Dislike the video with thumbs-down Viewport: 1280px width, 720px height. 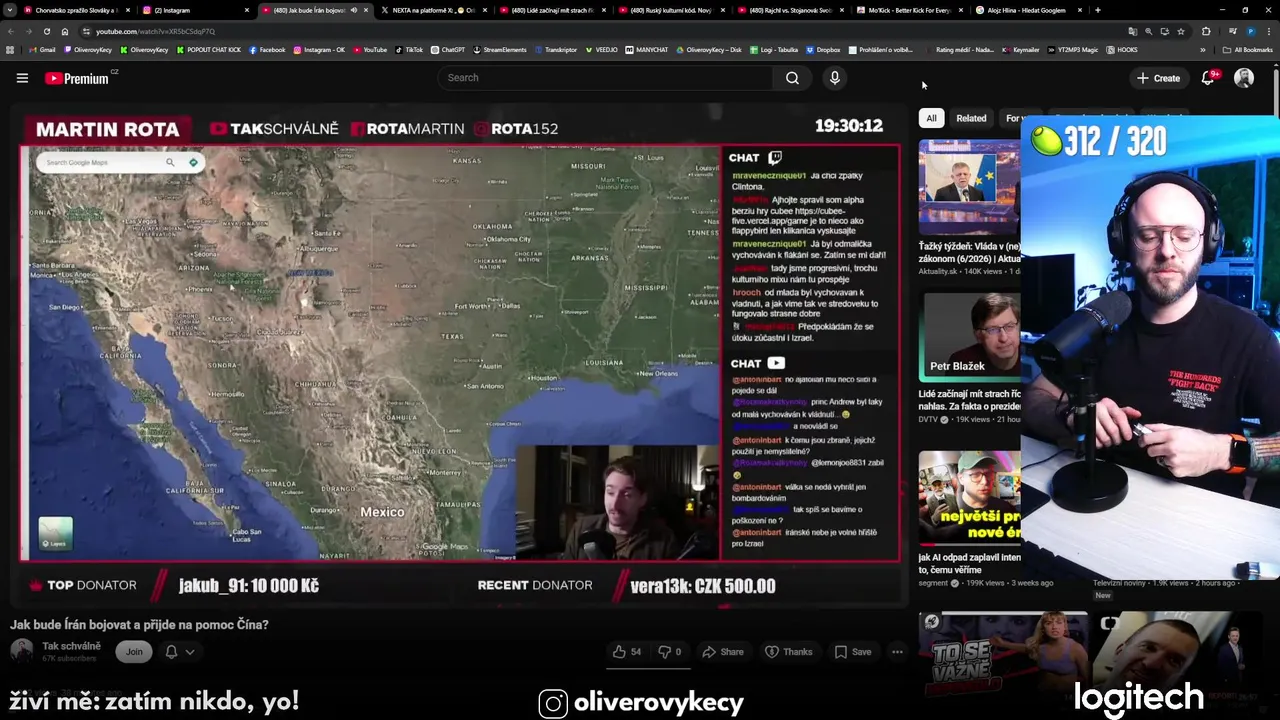tap(670, 652)
